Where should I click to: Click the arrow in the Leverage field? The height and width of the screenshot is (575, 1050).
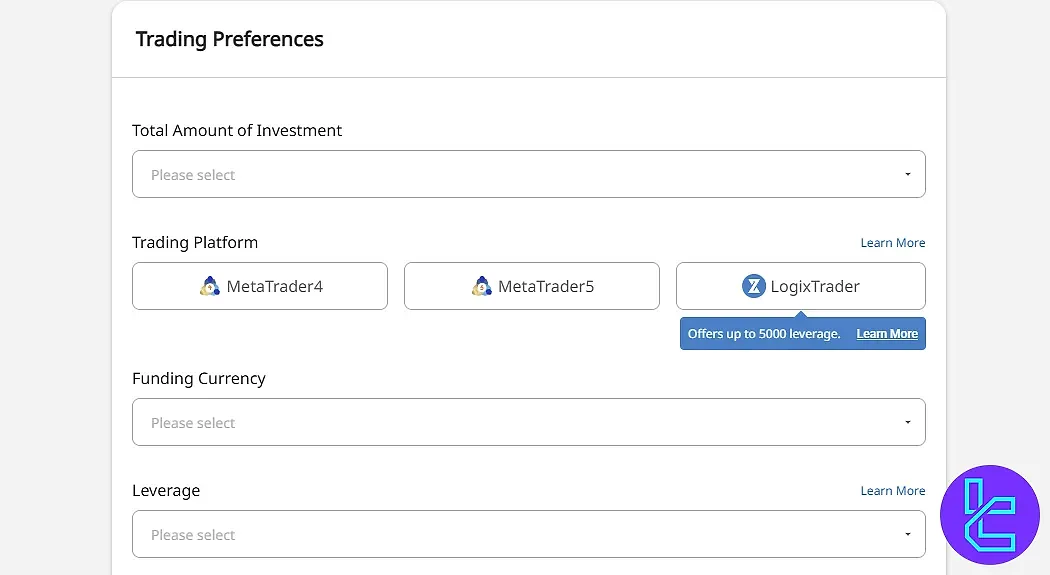tap(907, 534)
